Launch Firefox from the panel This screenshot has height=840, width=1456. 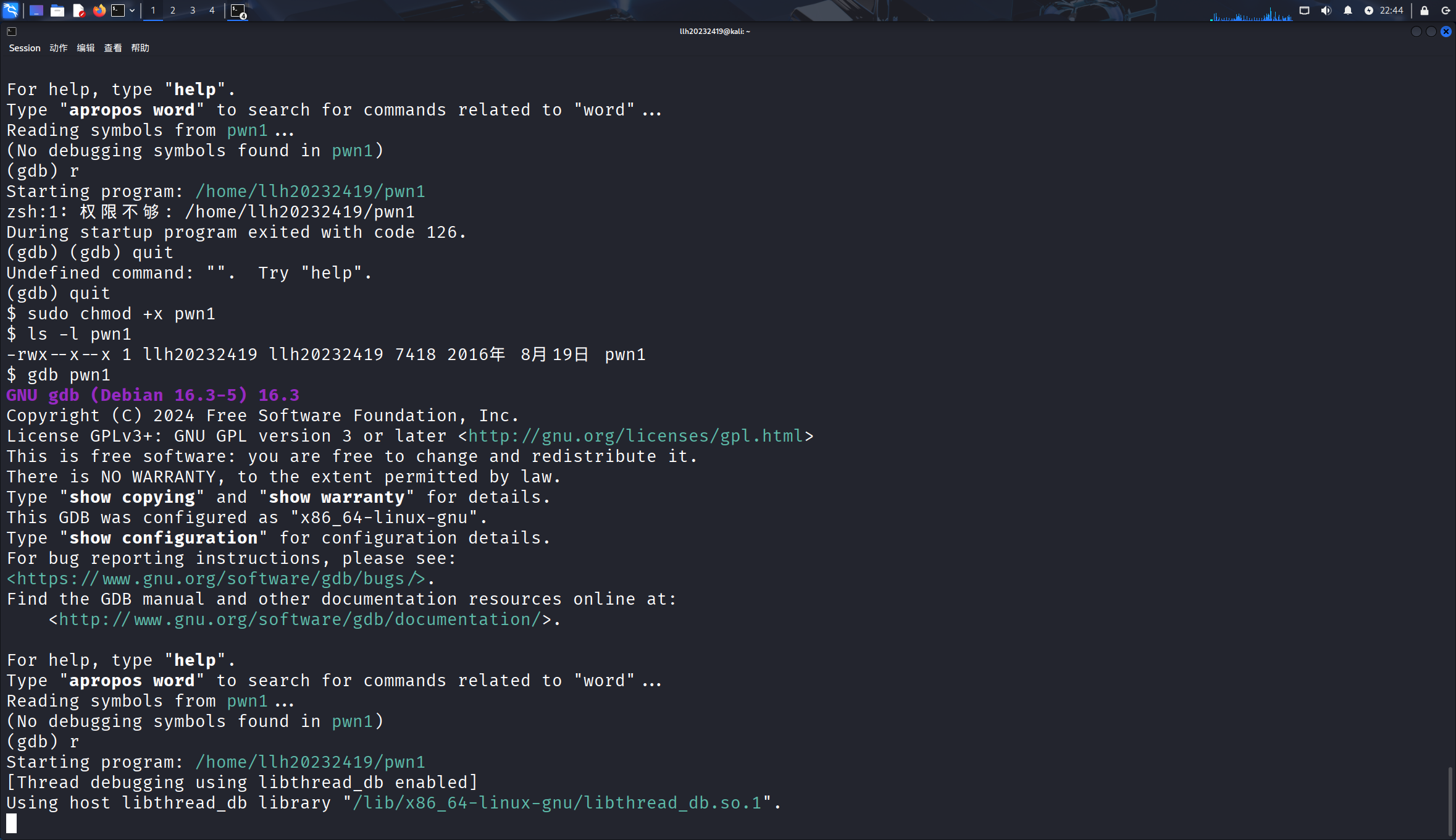pyautogui.click(x=99, y=10)
